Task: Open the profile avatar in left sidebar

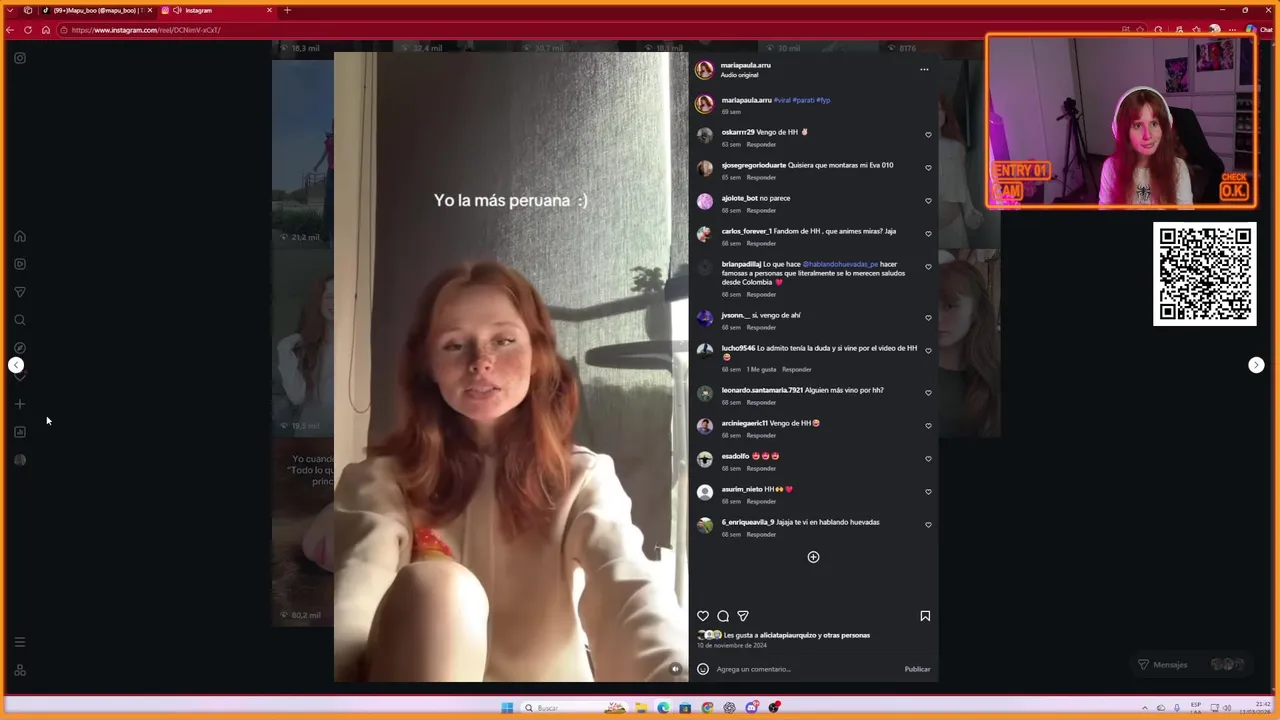Action: (x=19, y=460)
